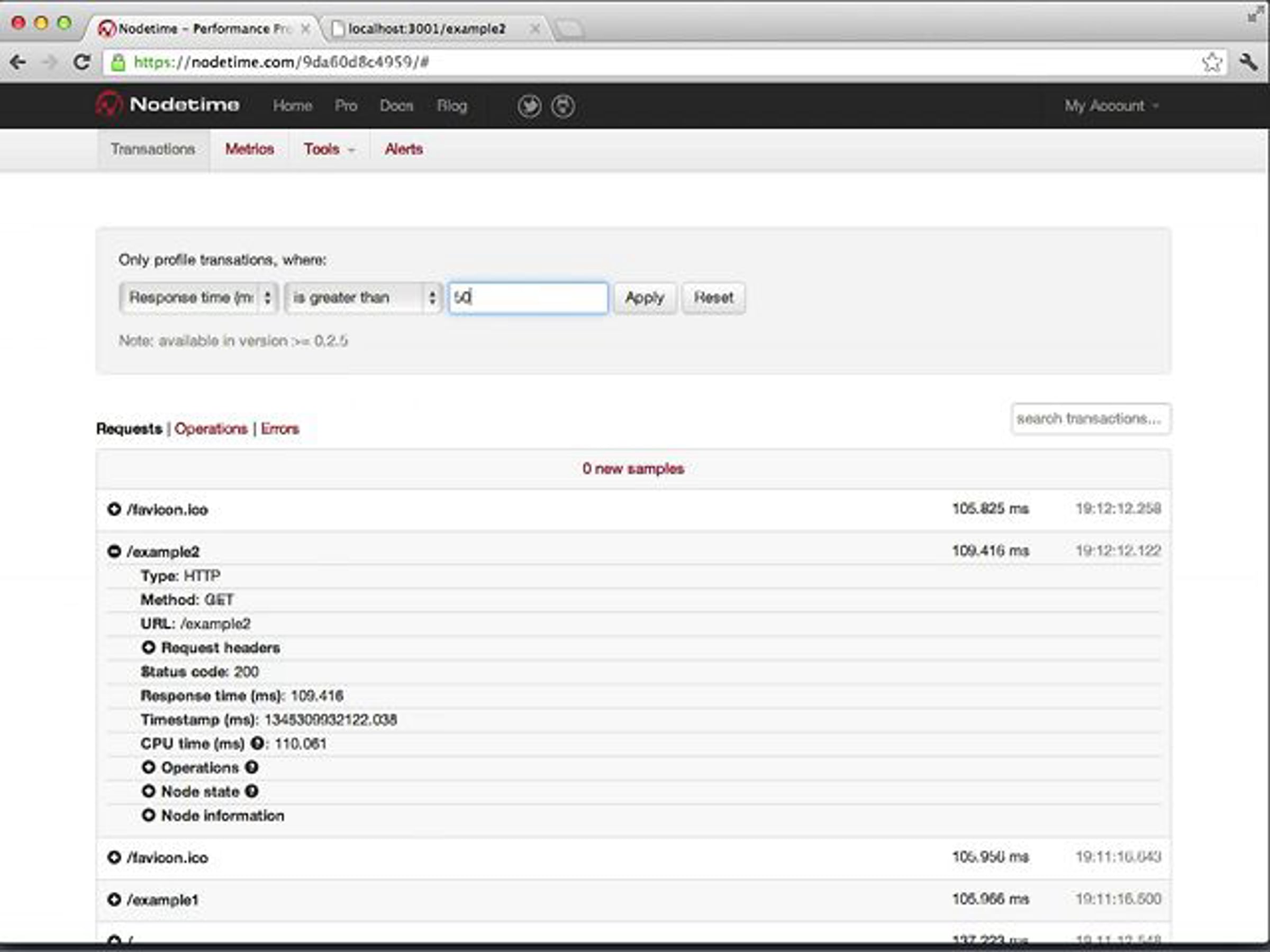Open a new browser tab
The height and width of the screenshot is (952, 1270).
click(x=569, y=28)
